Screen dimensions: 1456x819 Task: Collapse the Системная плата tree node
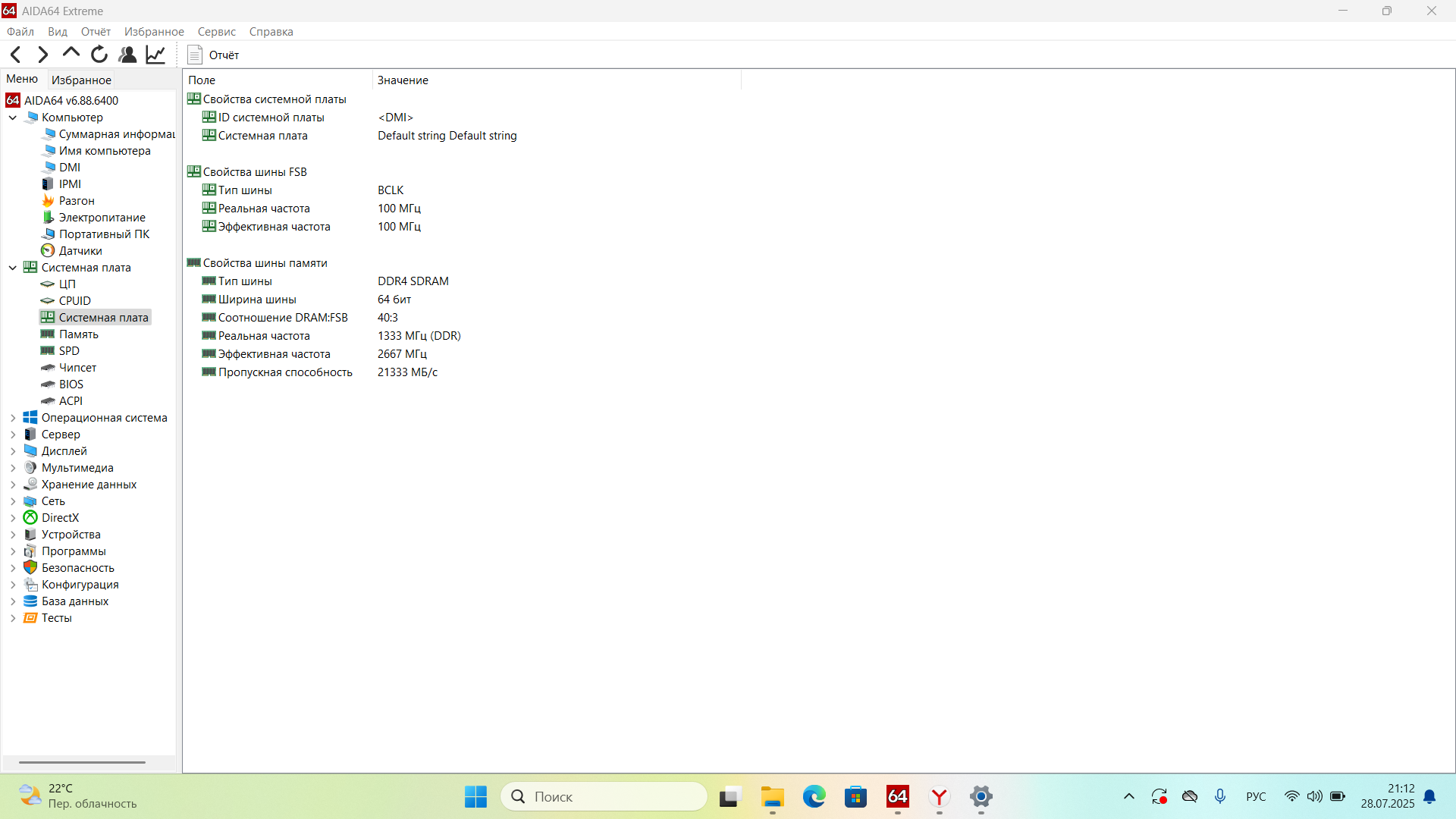tap(13, 268)
